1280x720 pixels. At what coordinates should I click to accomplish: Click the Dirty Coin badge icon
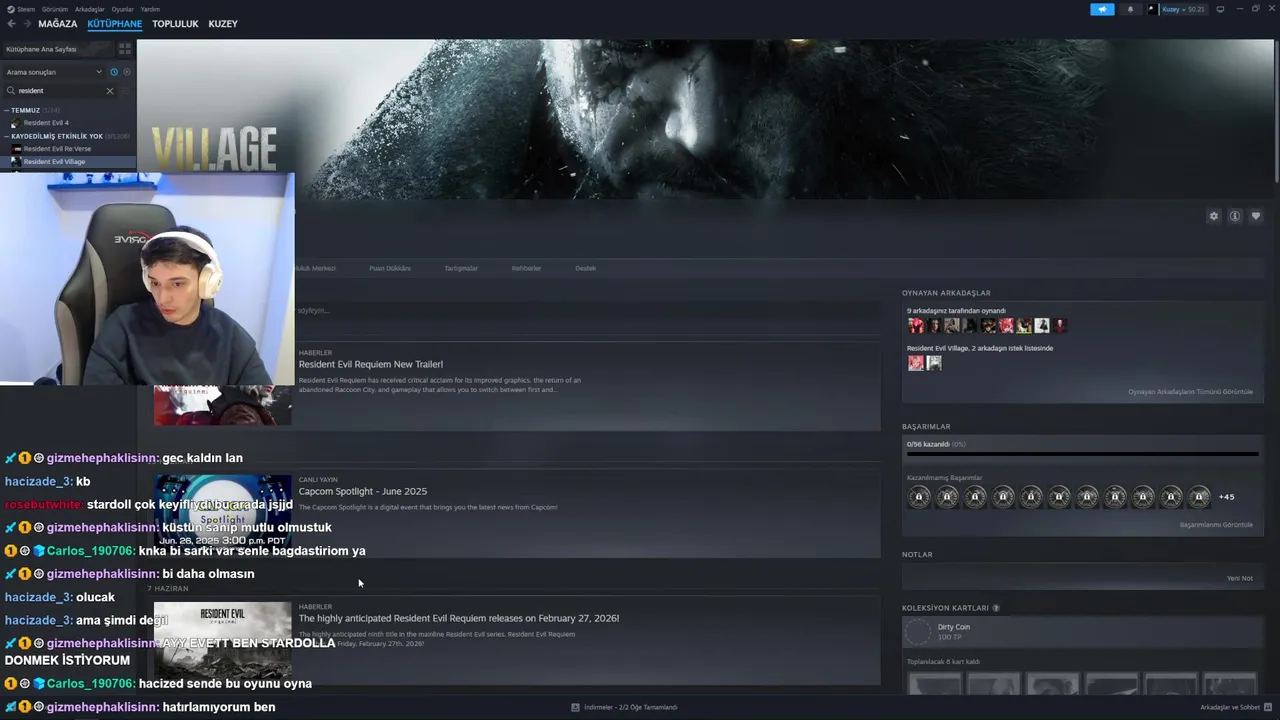pyautogui.click(x=918, y=632)
